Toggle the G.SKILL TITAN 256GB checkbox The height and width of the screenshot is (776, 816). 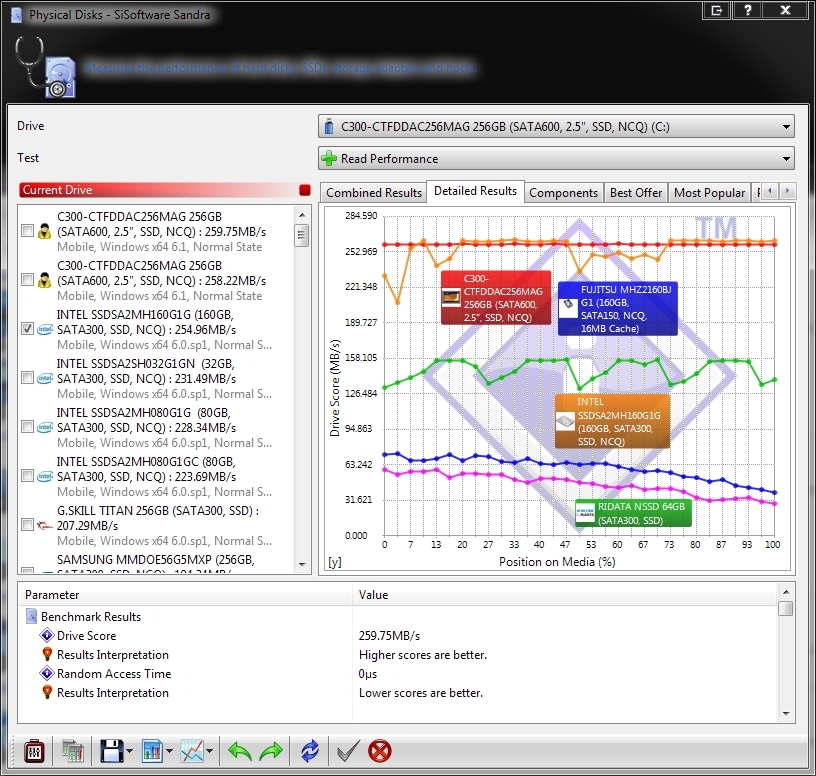click(x=28, y=525)
